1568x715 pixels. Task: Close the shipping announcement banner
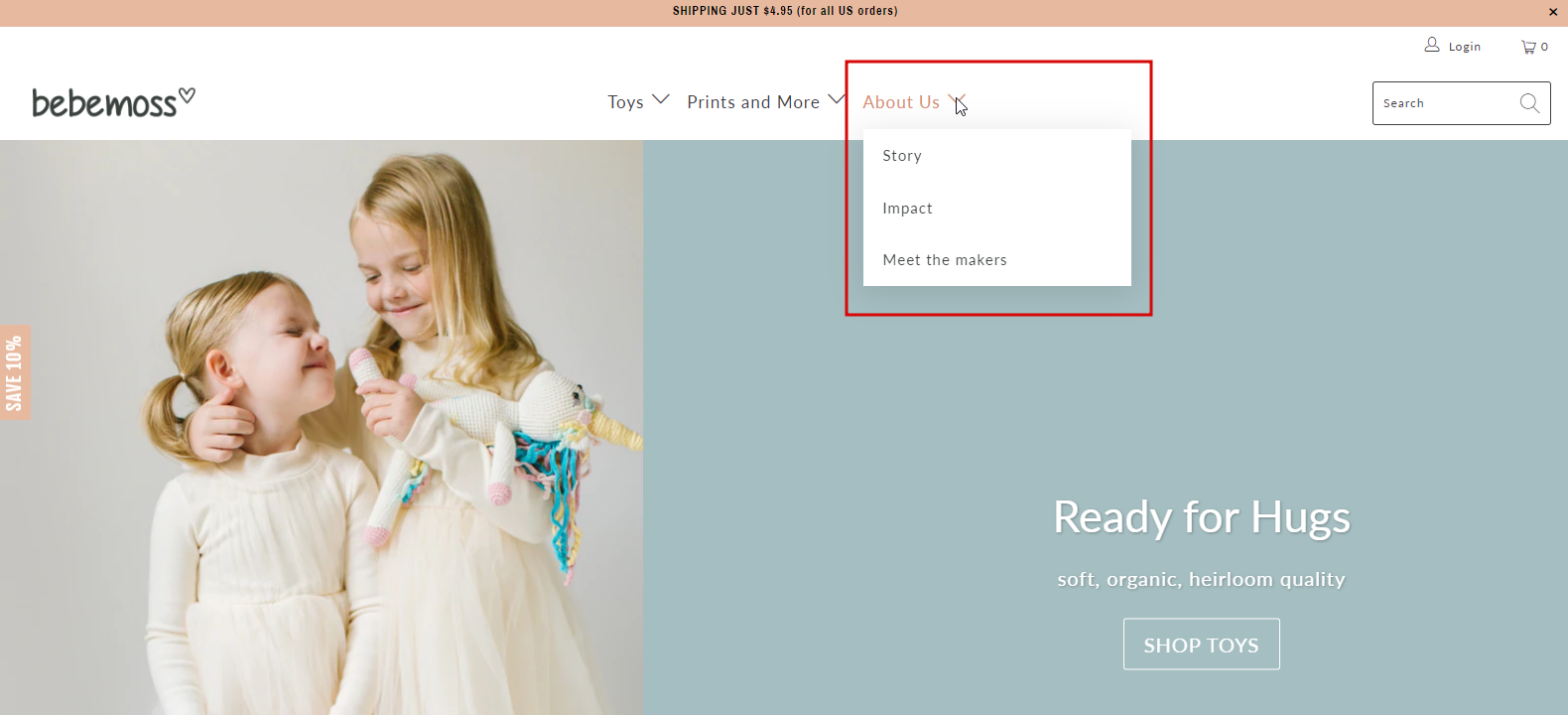point(1553,12)
